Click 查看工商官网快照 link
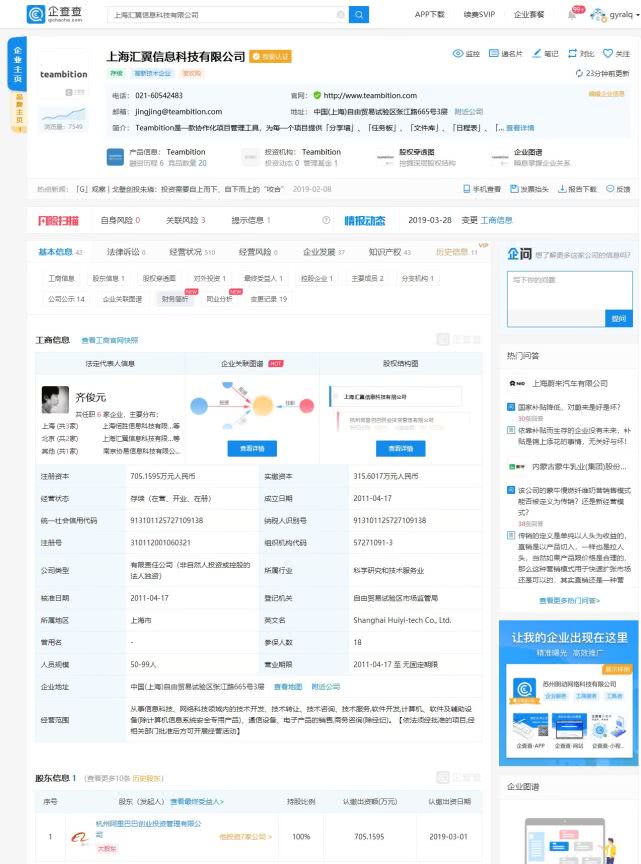This screenshot has width=641, height=864. coord(110,341)
